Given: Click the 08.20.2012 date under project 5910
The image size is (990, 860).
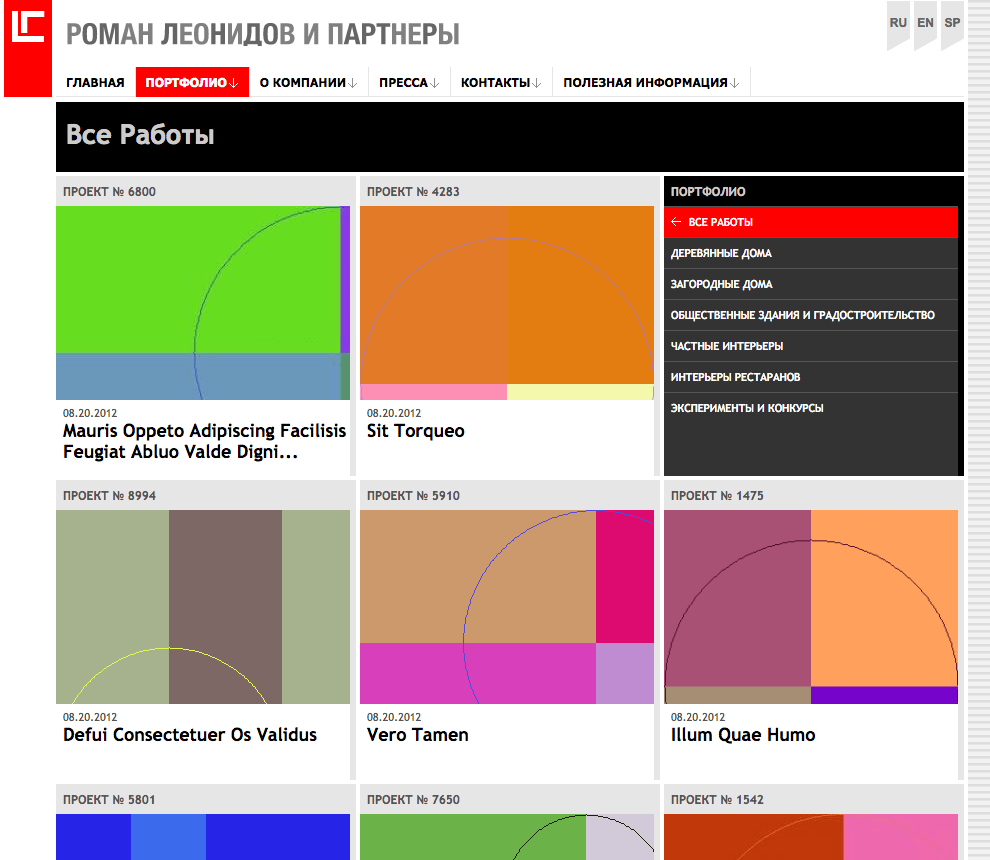Looking at the screenshot, I should pyautogui.click(x=394, y=717).
